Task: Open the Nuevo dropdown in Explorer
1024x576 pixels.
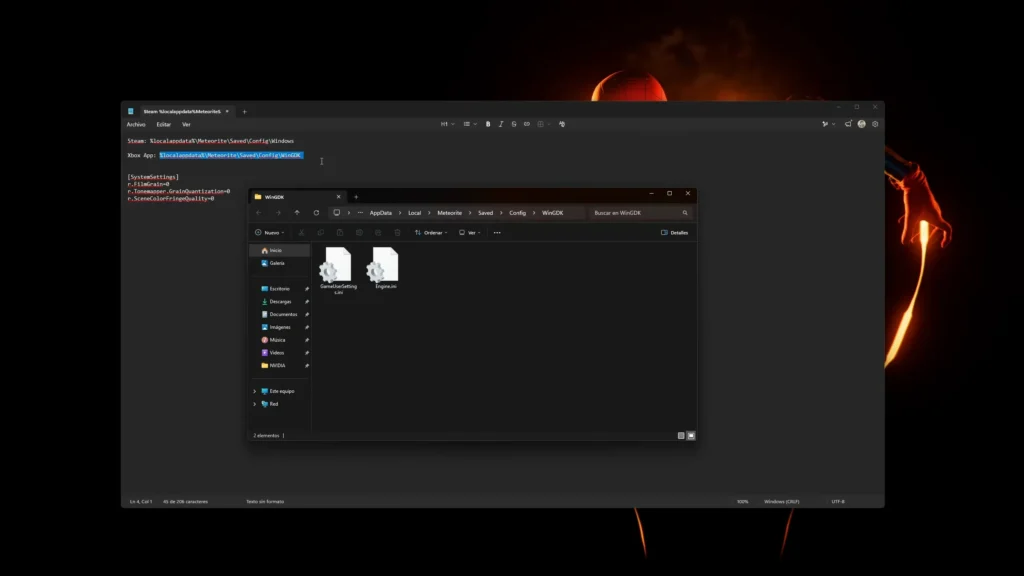Action: tap(270, 232)
